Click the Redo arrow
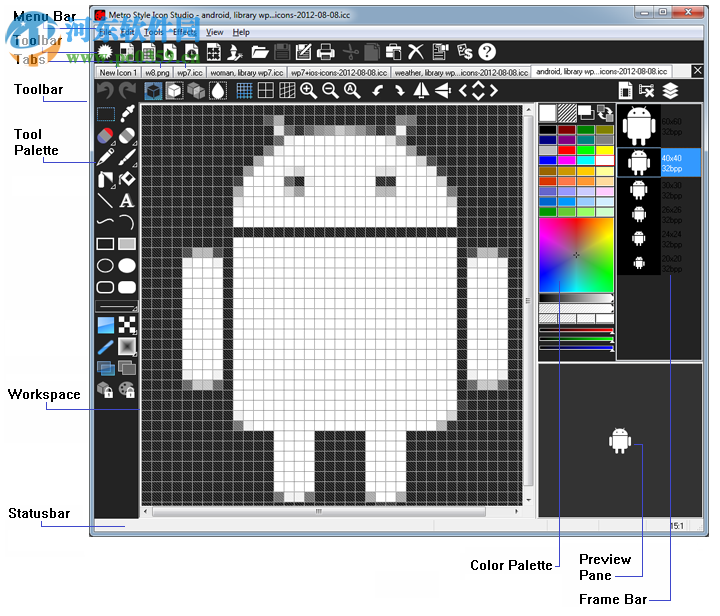 pyautogui.click(x=127, y=90)
